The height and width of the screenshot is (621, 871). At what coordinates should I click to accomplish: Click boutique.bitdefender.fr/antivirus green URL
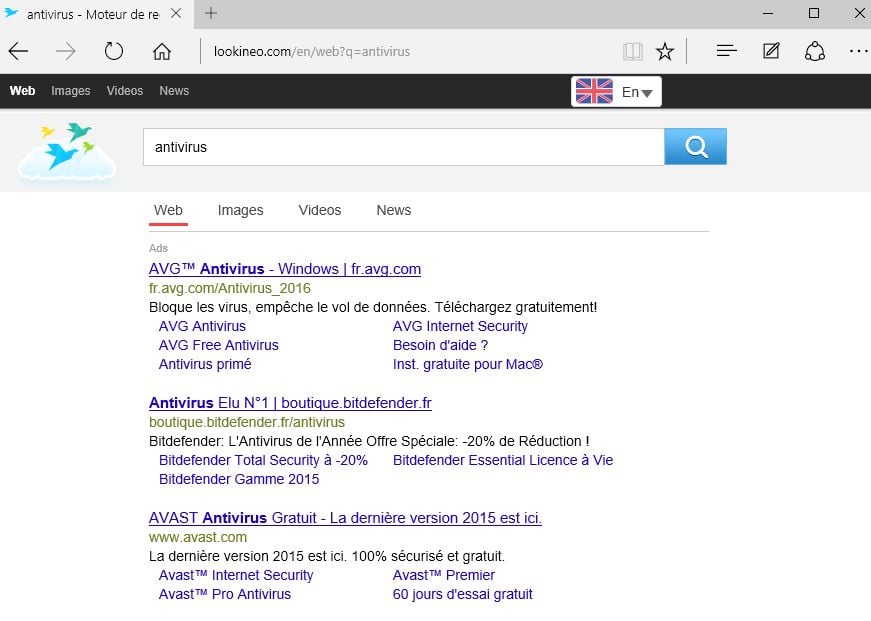click(247, 422)
